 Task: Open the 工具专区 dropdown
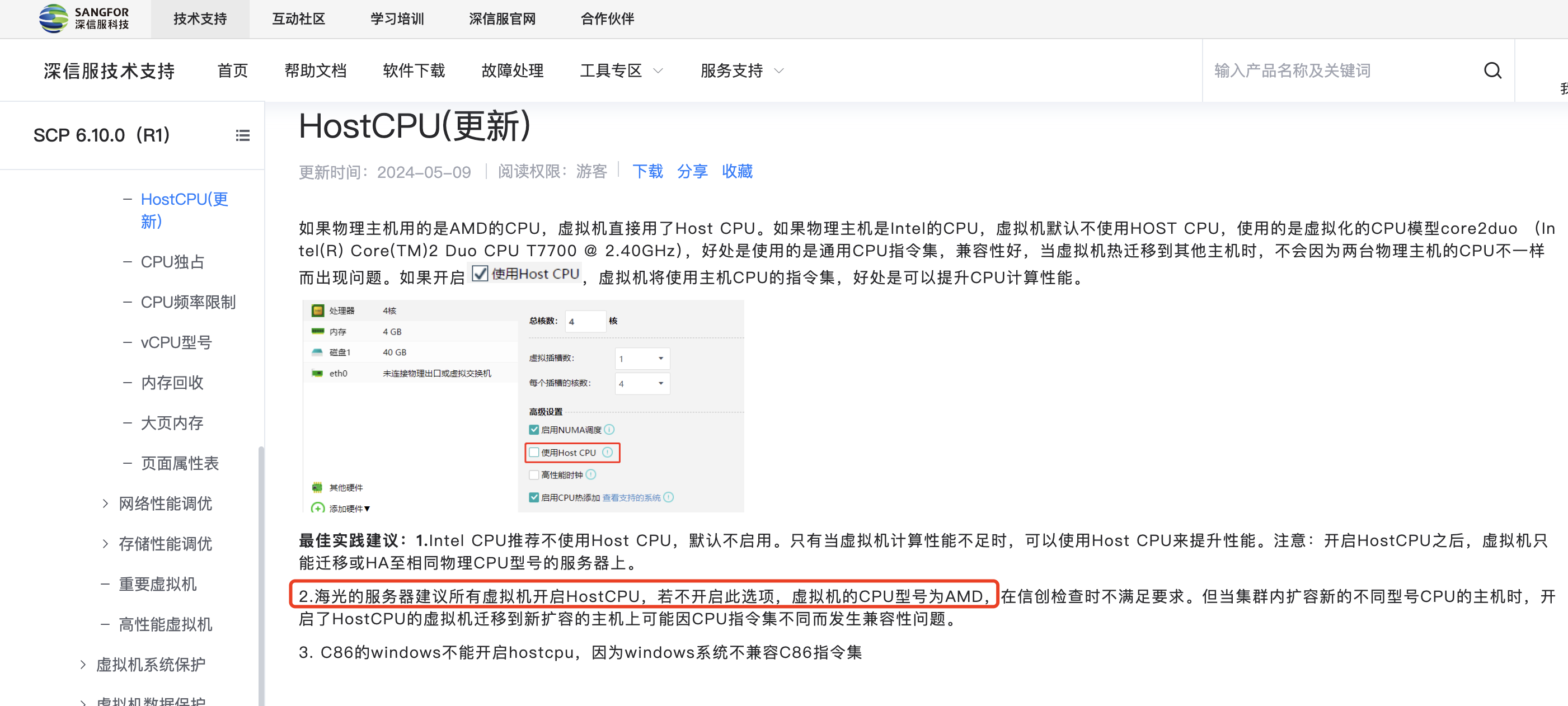621,70
